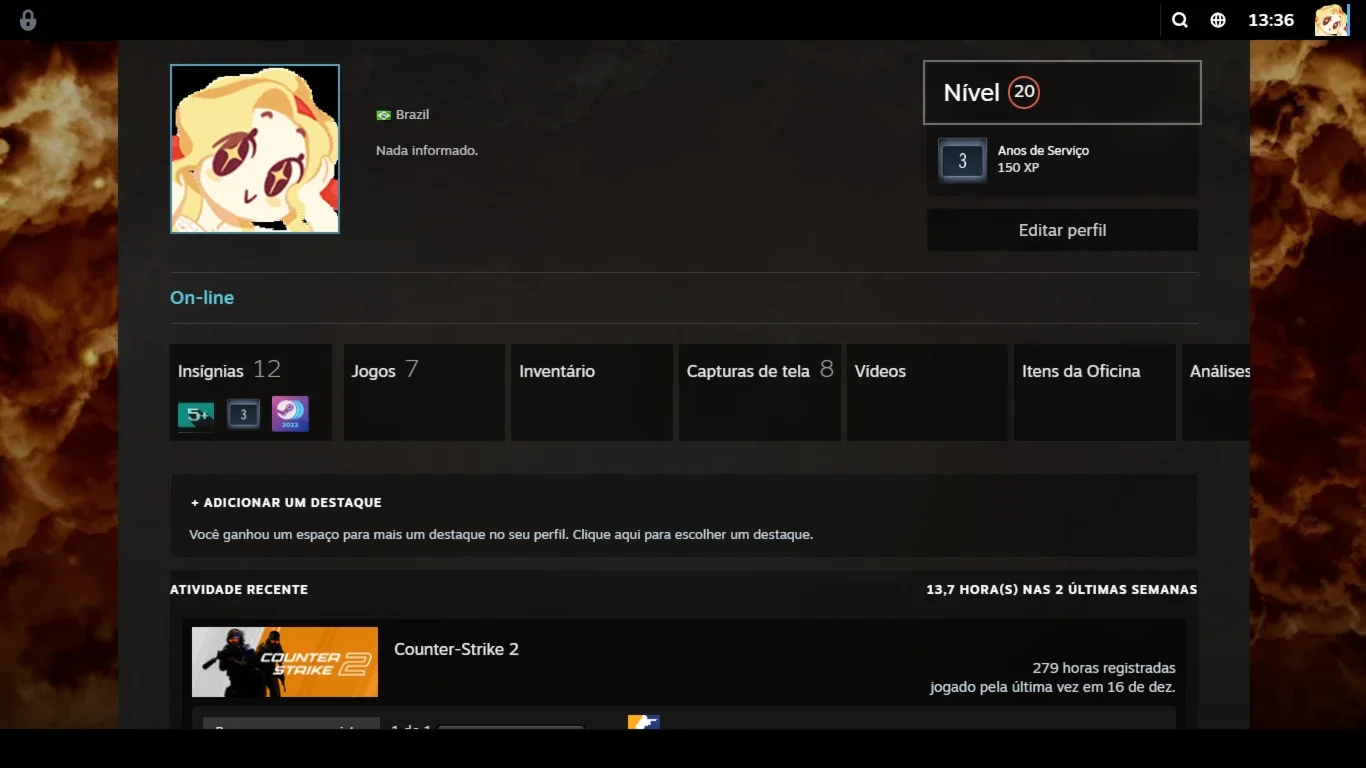
Task: Open the Counter-Strike 2 game banner
Action: point(285,662)
